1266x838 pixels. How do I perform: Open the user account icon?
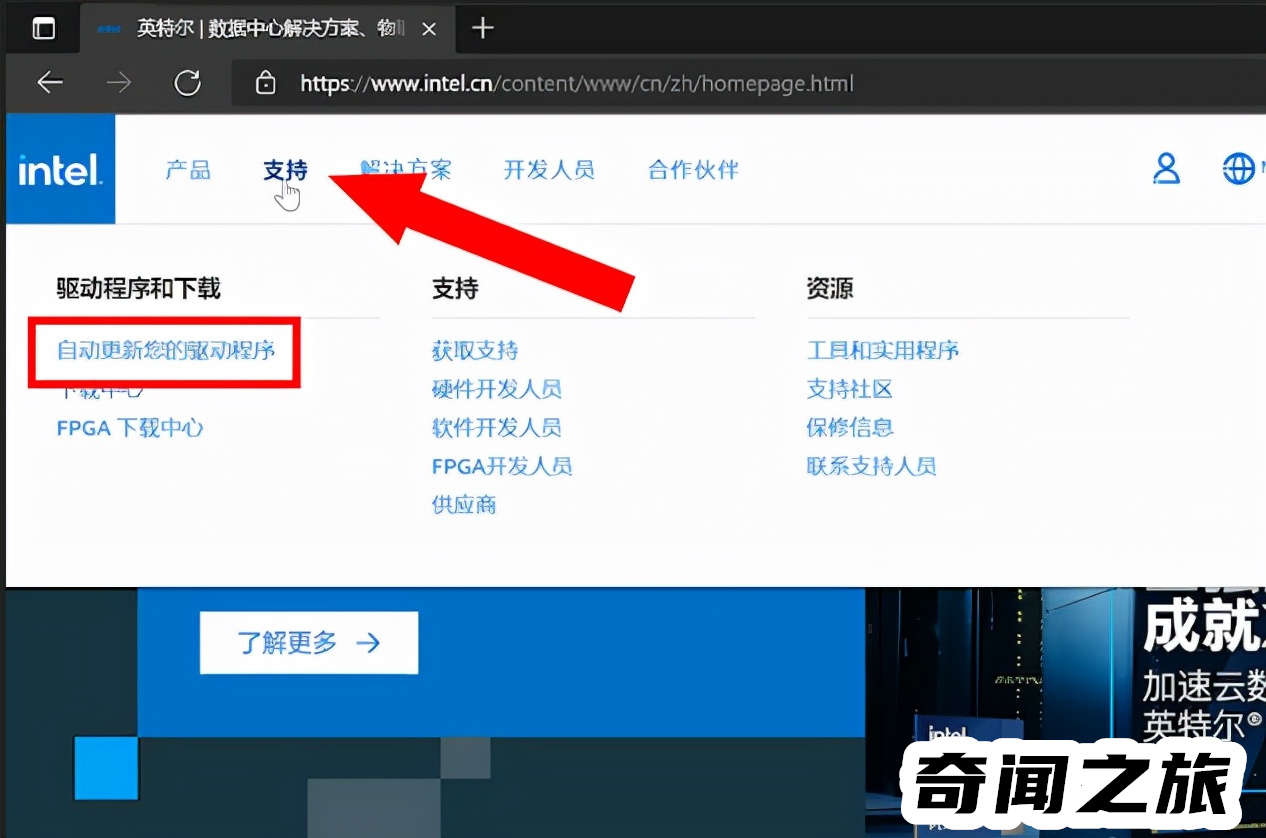pyautogui.click(x=1166, y=169)
